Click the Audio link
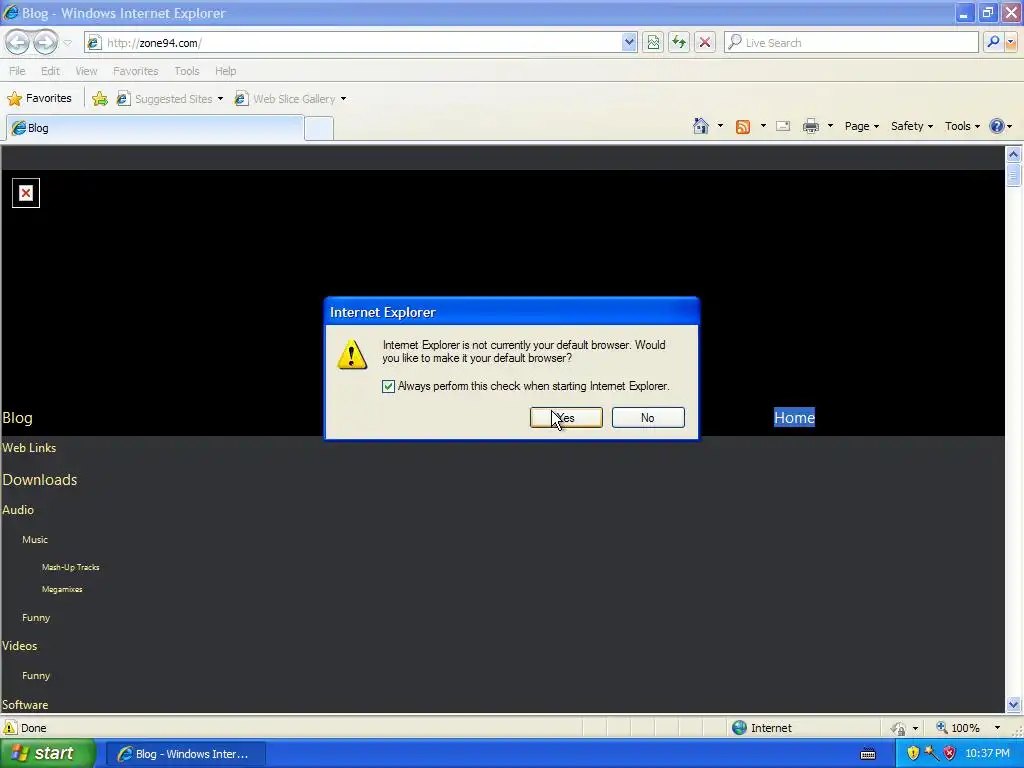 [x=18, y=510]
